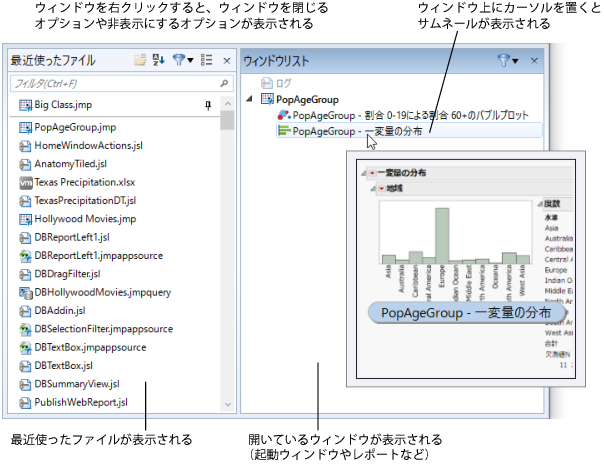The height and width of the screenshot is (465, 604).
Task: Select DBDragFilter.jsl
Action: click(x=67, y=274)
